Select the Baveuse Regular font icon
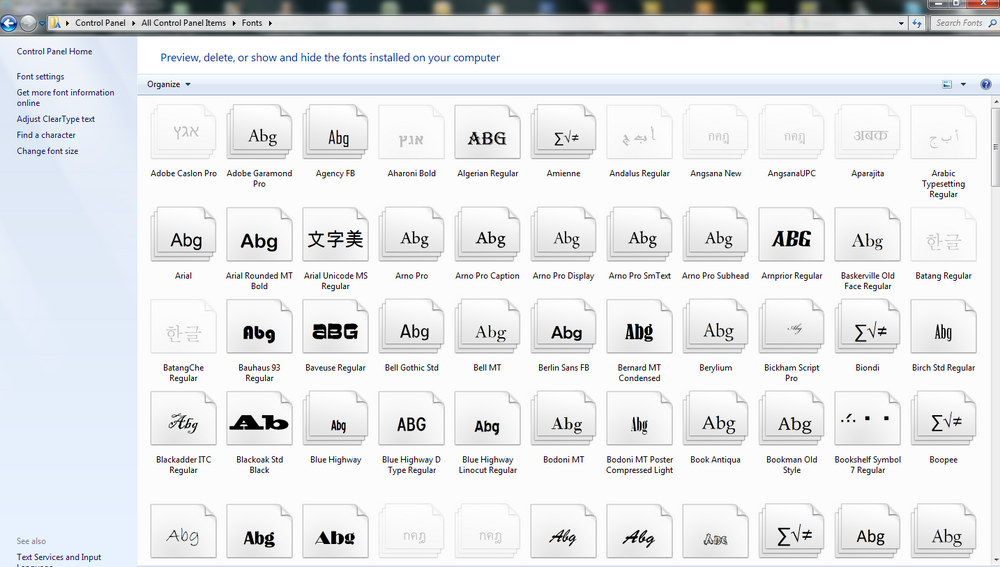 pyautogui.click(x=335, y=327)
